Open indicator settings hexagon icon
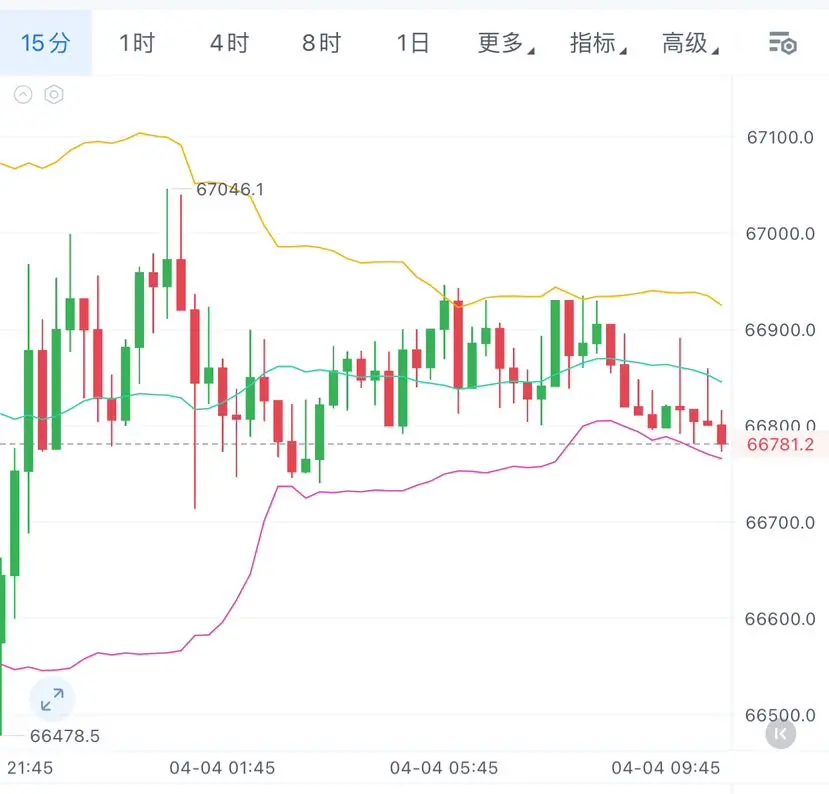 [54, 95]
